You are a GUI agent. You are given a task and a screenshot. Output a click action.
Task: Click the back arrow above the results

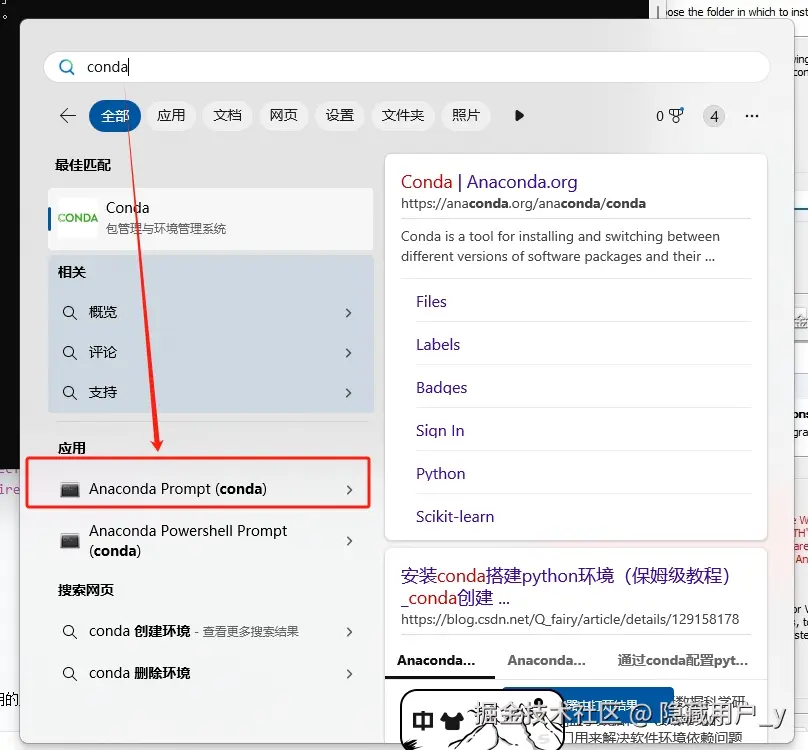coord(66,115)
